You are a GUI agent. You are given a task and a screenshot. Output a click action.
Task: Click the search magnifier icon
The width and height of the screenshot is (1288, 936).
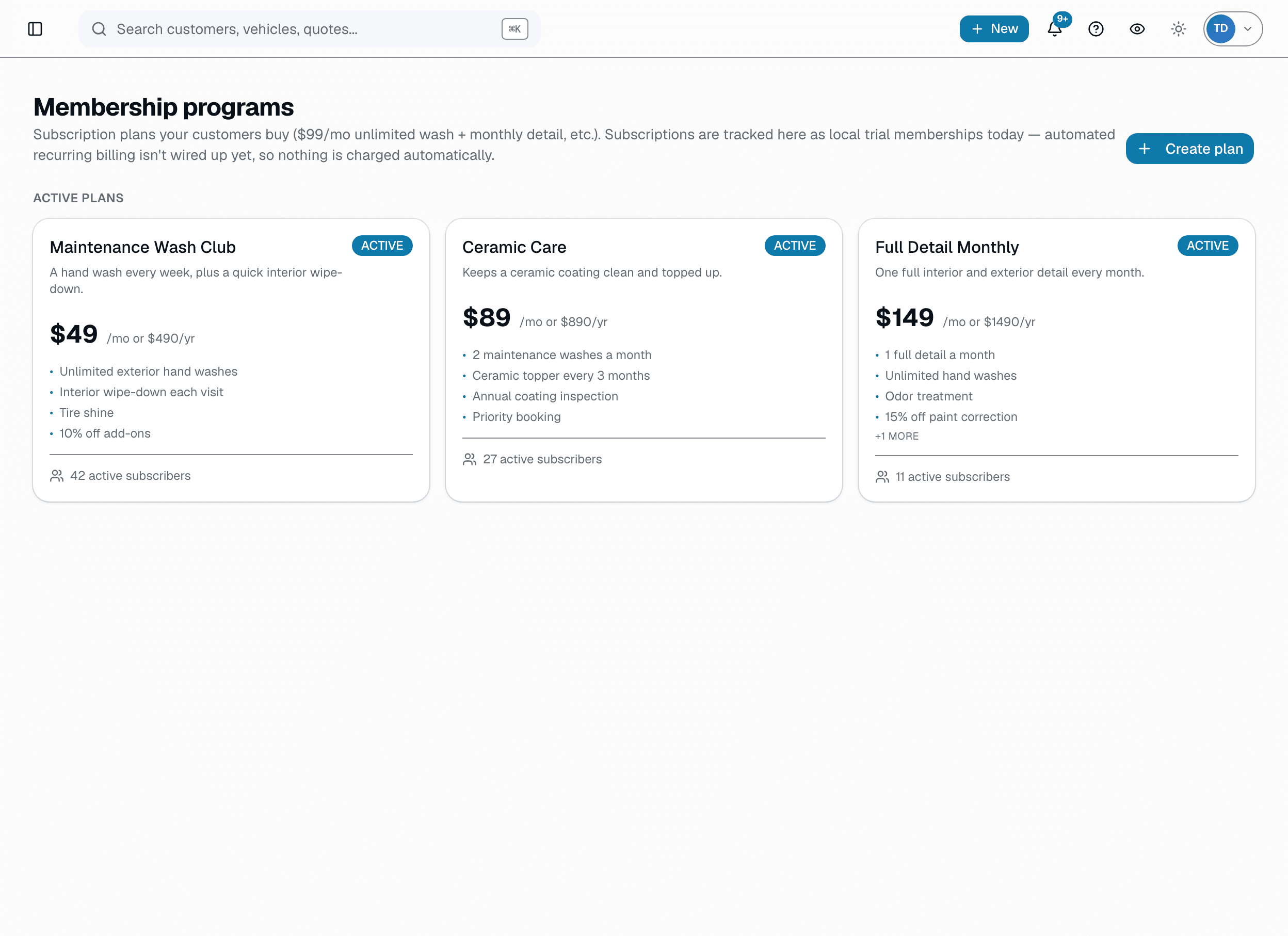[x=99, y=29]
